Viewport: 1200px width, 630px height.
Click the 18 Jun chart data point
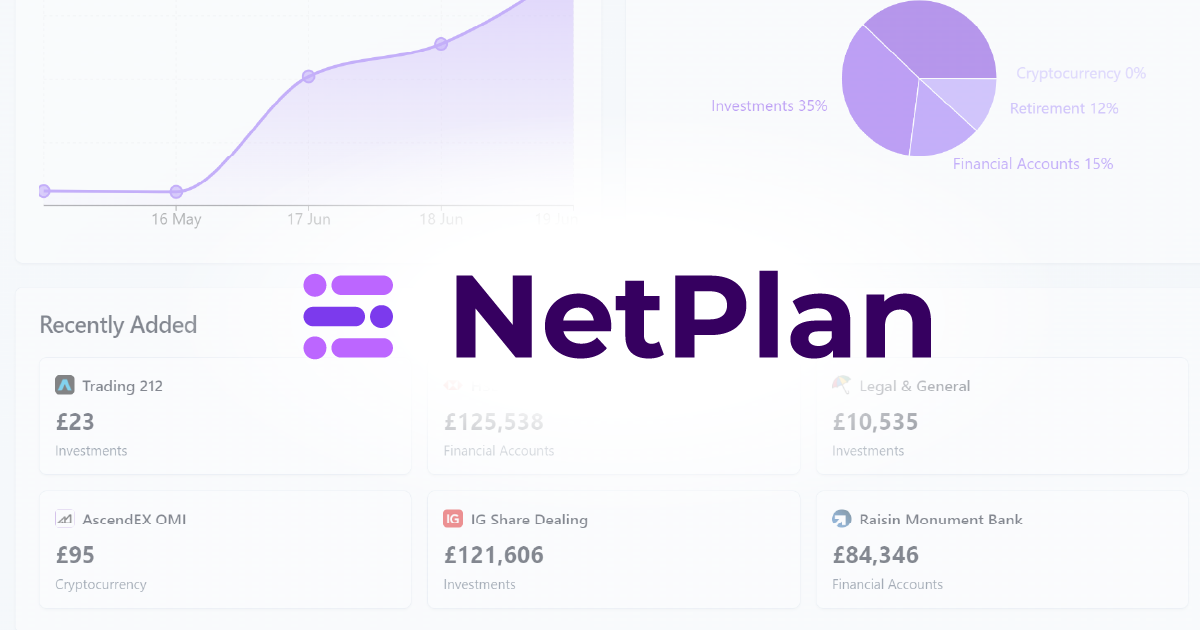click(x=440, y=44)
